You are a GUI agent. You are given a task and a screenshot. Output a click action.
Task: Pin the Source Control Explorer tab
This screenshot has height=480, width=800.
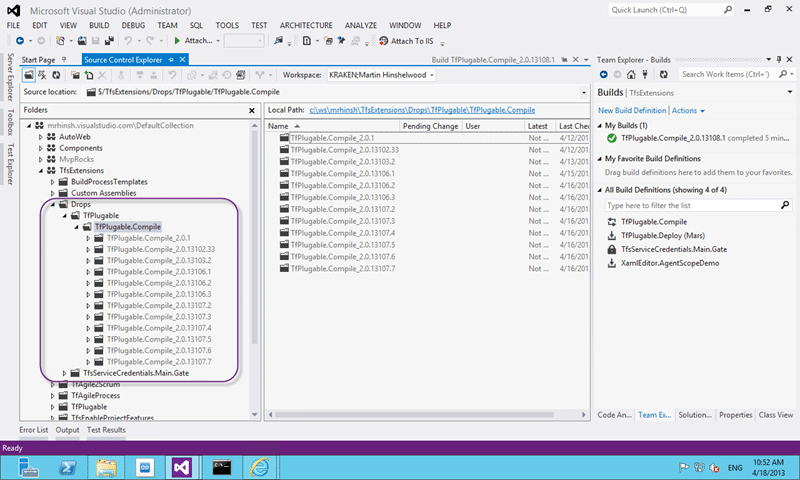coord(171,60)
